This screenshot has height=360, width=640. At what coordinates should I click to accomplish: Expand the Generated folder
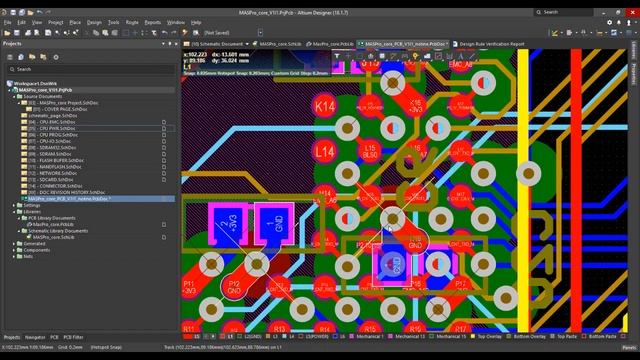click(x=14, y=244)
